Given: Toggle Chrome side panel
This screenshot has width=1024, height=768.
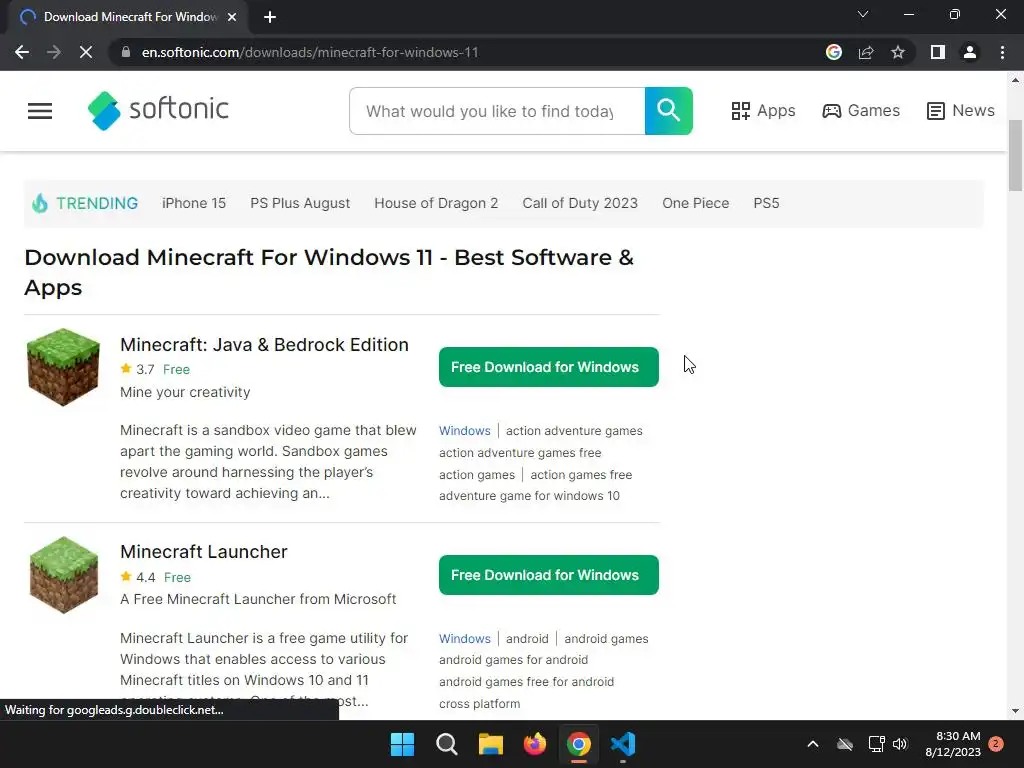Looking at the screenshot, I should tap(938, 52).
